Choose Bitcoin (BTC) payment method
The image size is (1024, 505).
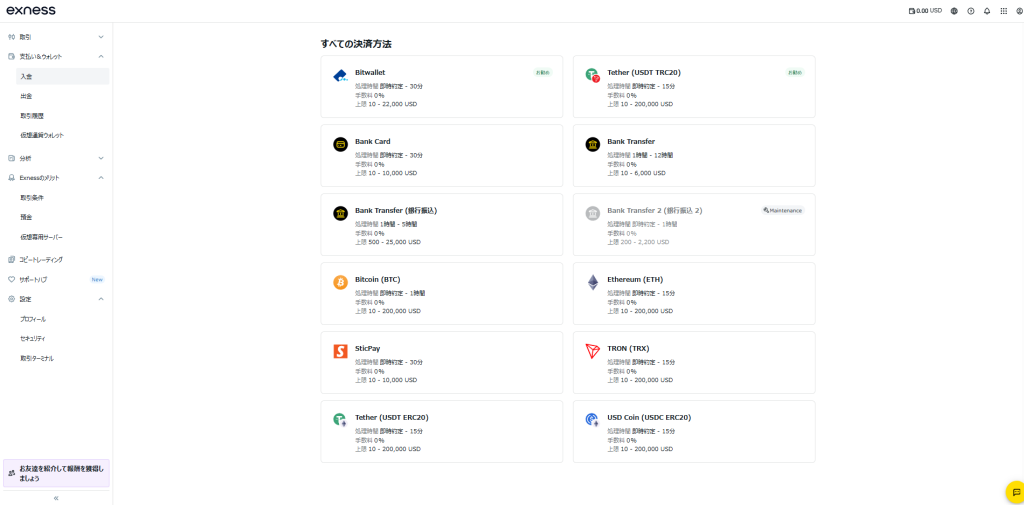click(441, 293)
